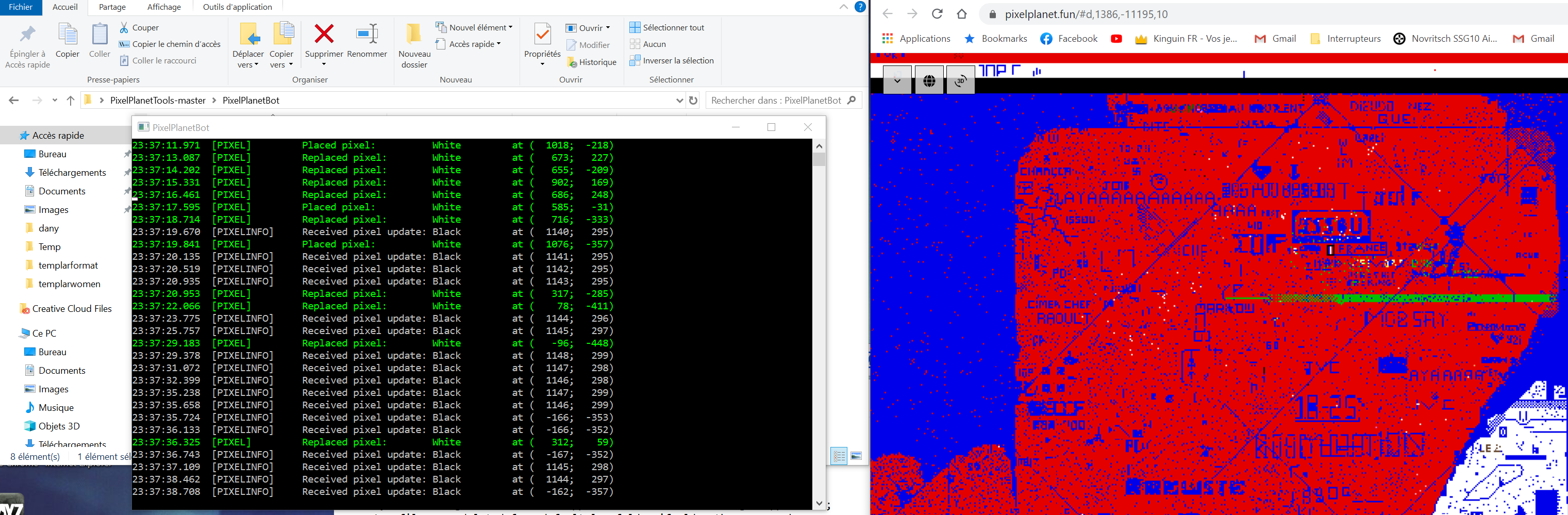Open the Fichier menu
Viewport: 1568px width, 515px height.
(x=21, y=7)
